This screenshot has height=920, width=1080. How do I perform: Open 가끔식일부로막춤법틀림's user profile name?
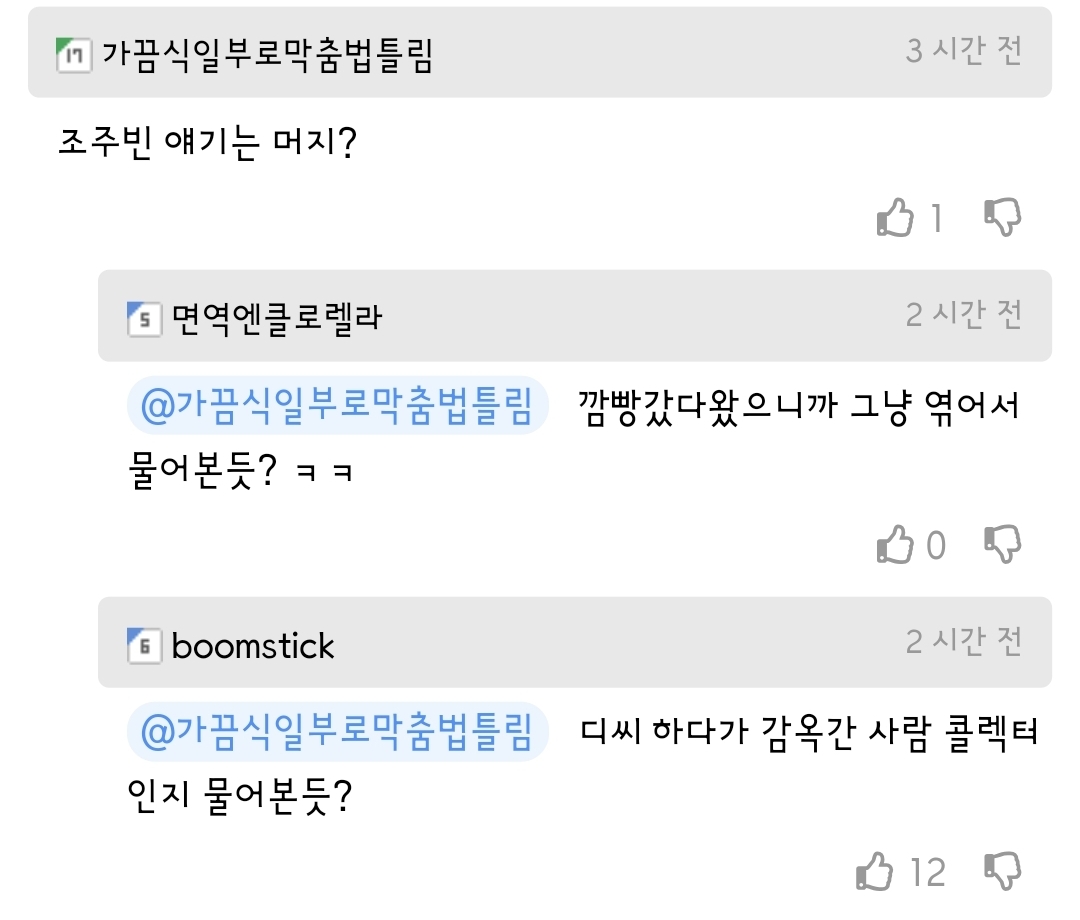point(267,54)
